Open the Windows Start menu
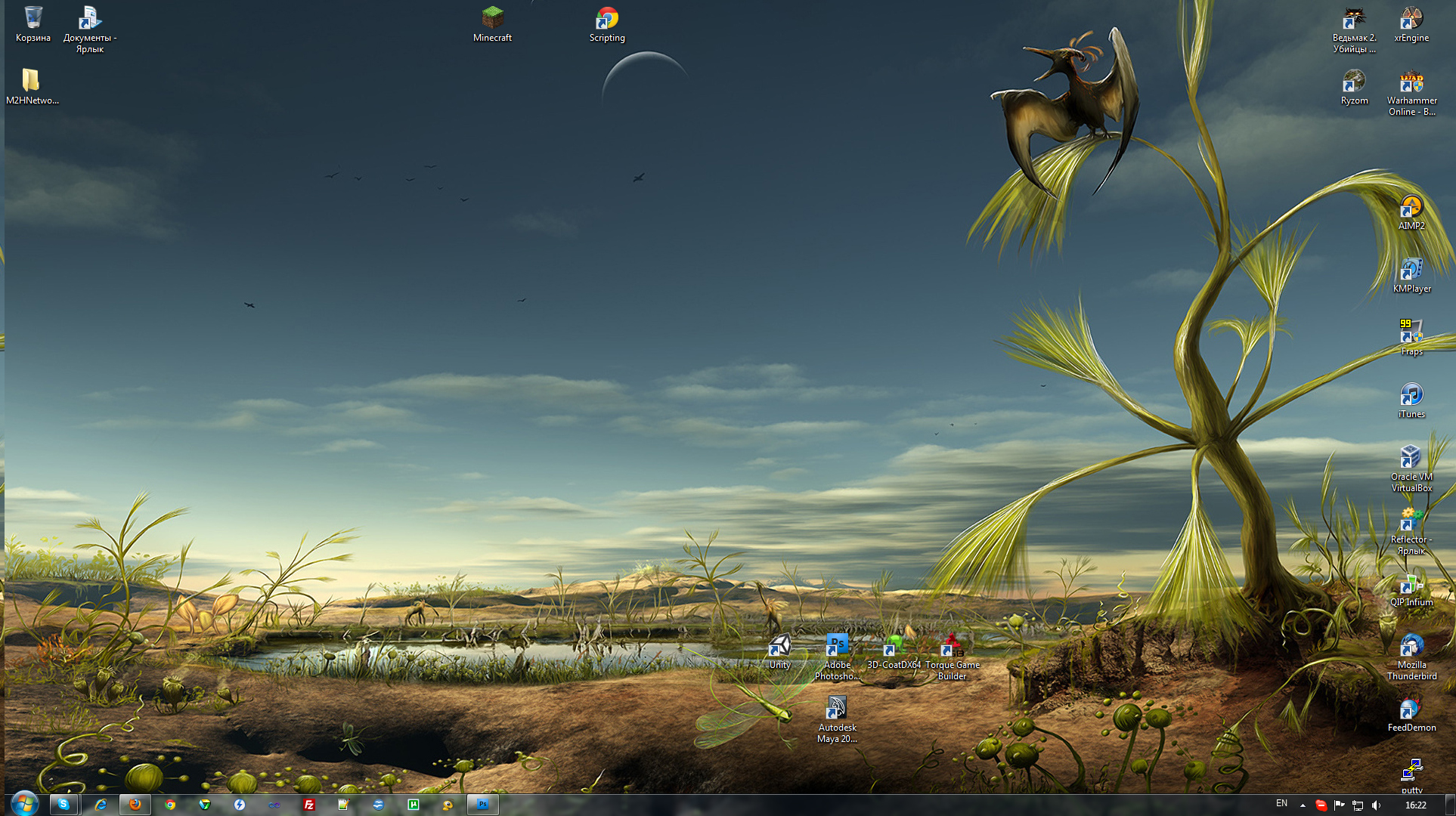The height and width of the screenshot is (816, 1456). pyautogui.click(x=24, y=804)
